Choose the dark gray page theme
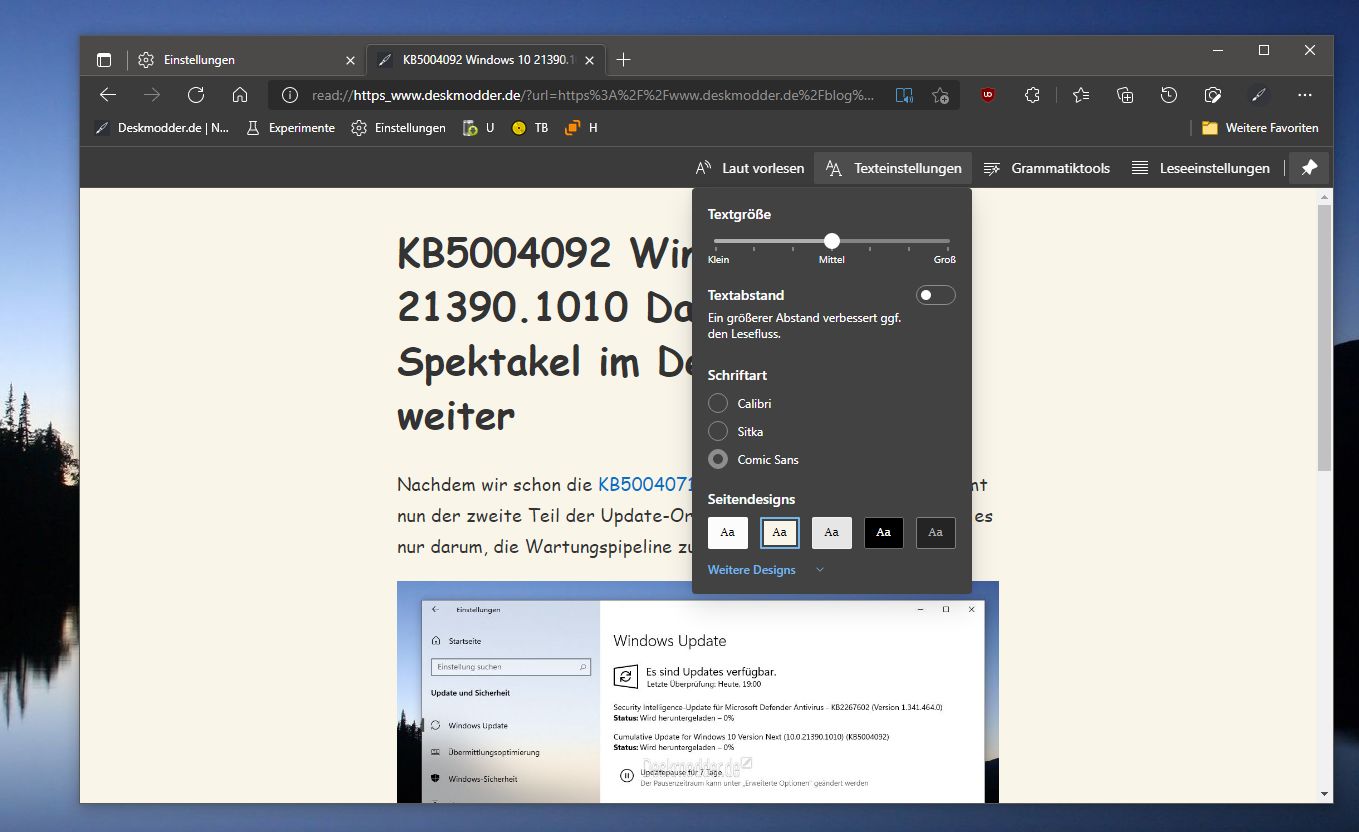Screen dimensions: 1359x832 [936, 533]
